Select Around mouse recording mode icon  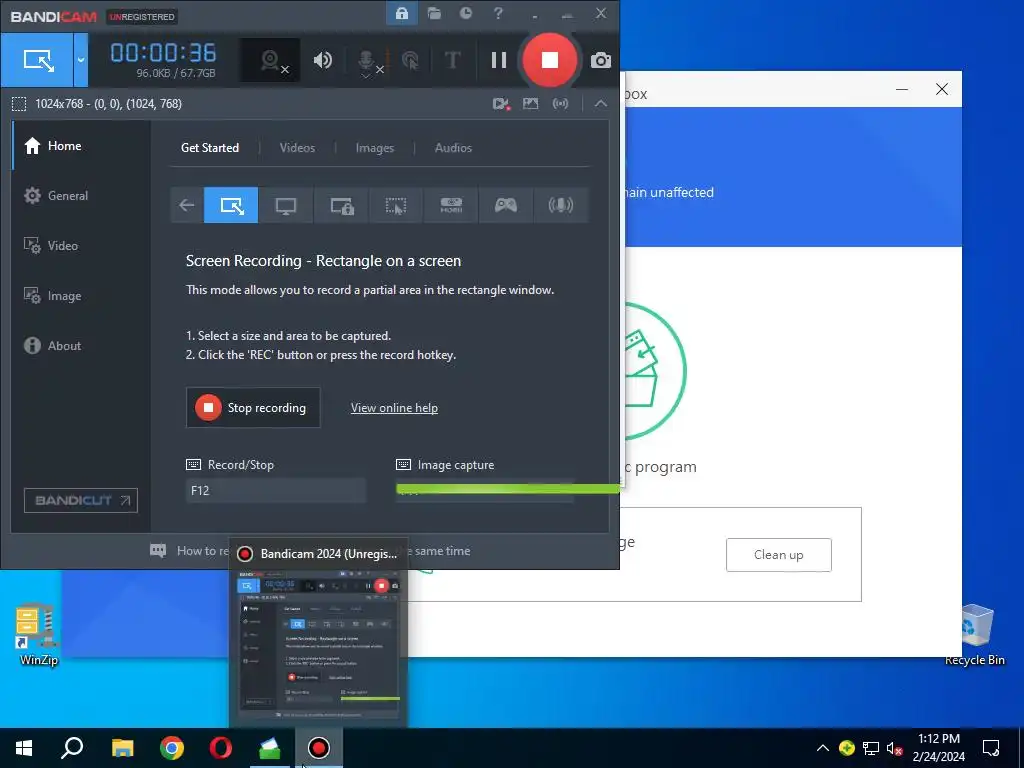pos(396,205)
